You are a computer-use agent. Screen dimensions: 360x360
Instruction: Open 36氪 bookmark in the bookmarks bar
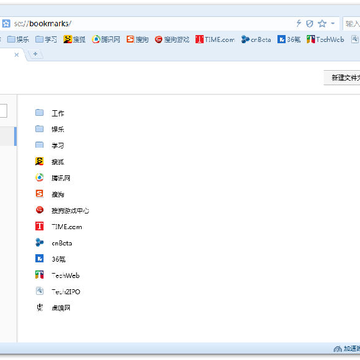click(289, 39)
